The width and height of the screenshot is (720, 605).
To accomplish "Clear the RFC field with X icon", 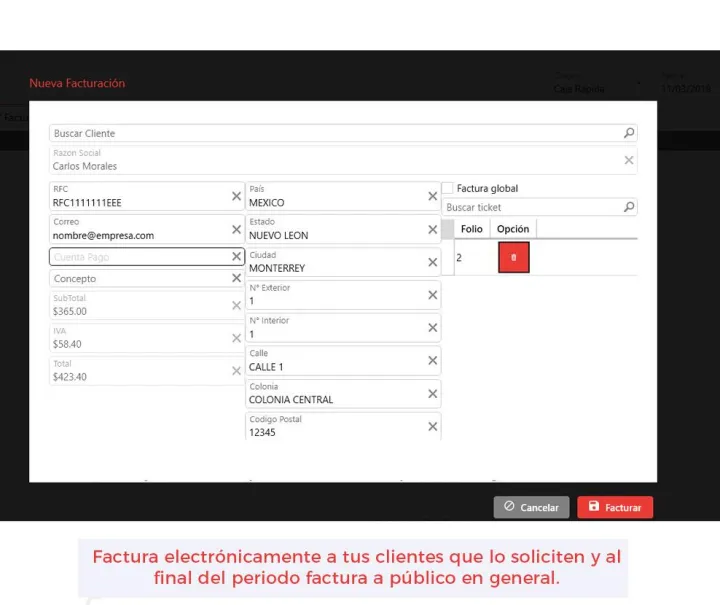I will pyautogui.click(x=237, y=197).
